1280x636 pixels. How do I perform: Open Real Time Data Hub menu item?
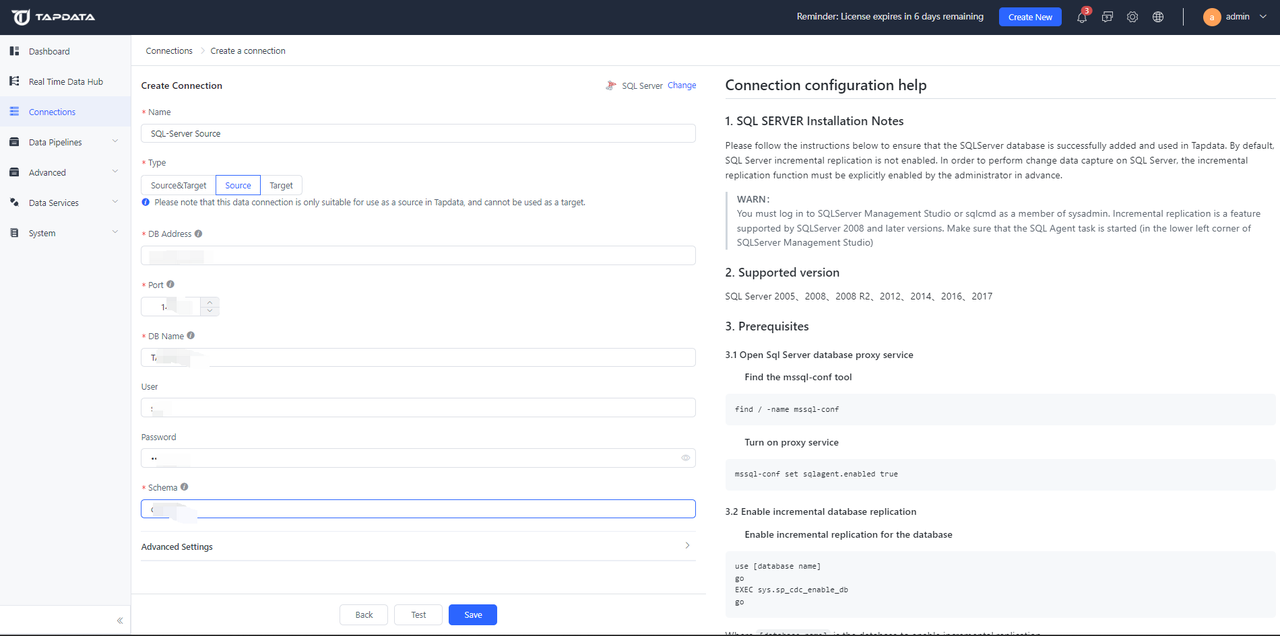point(65,81)
